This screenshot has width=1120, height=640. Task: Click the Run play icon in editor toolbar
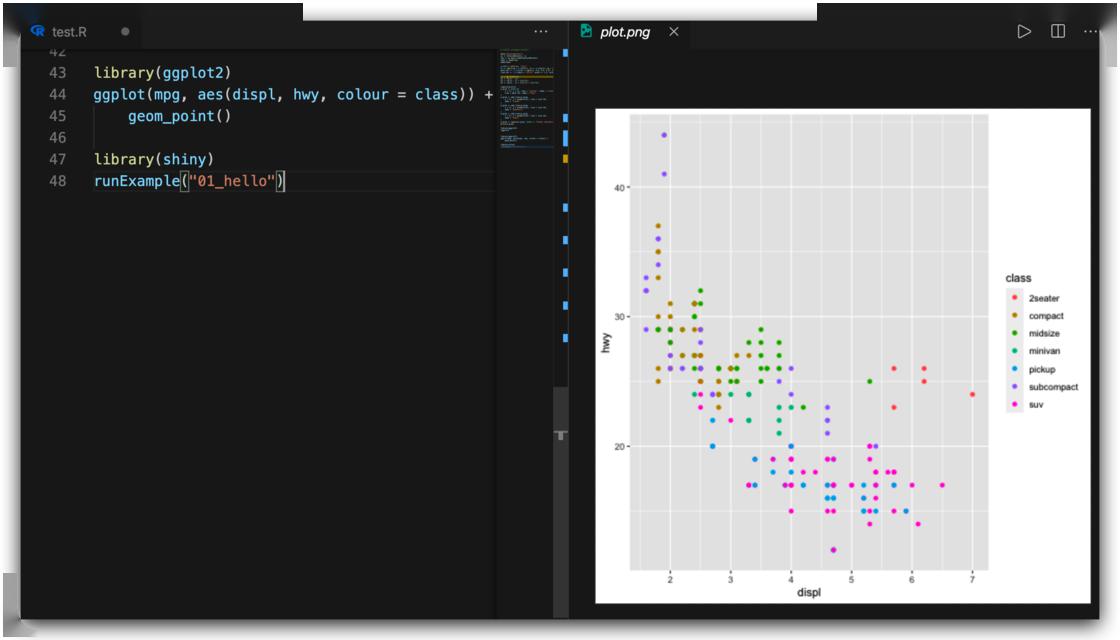[1024, 31]
